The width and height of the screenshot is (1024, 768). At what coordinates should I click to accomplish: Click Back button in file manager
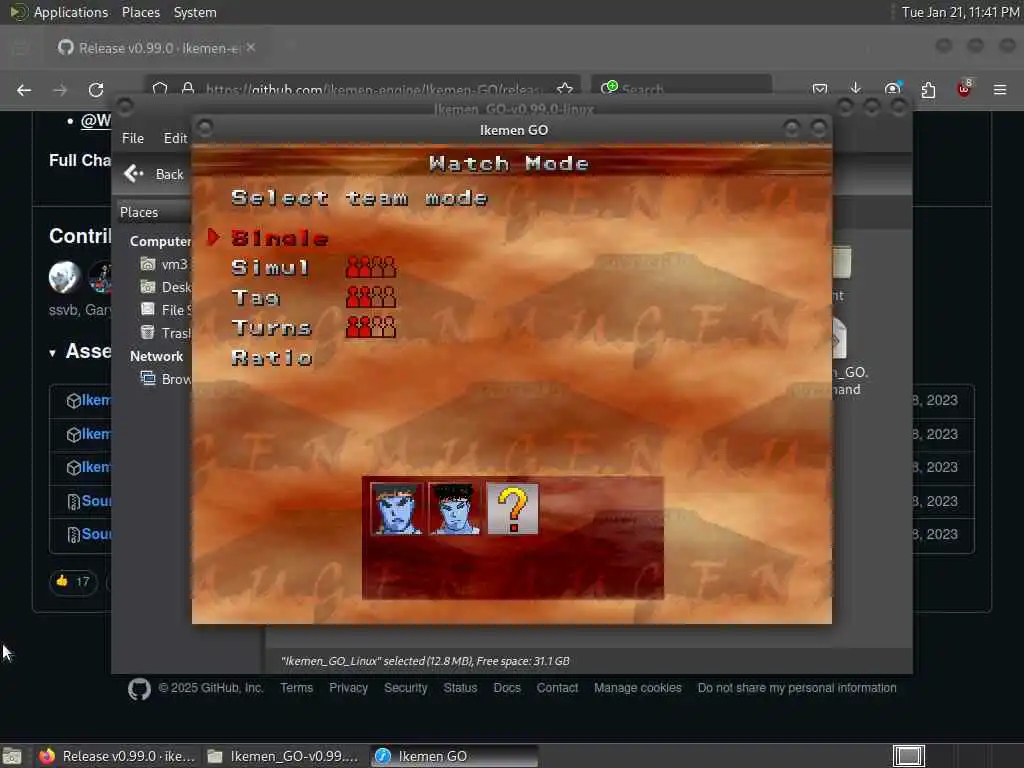(154, 174)
